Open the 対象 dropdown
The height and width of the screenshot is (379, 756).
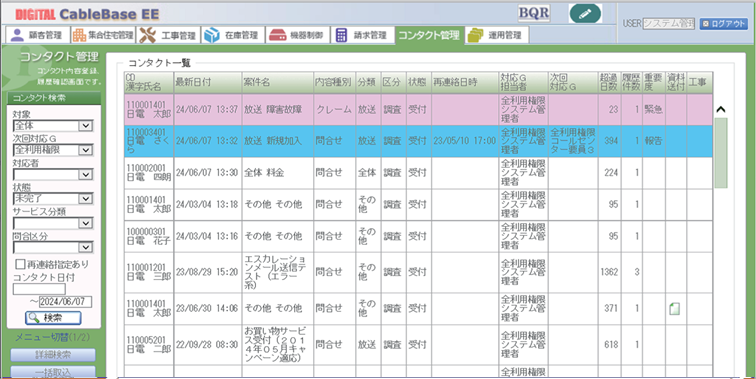click(x=53, y=126)
